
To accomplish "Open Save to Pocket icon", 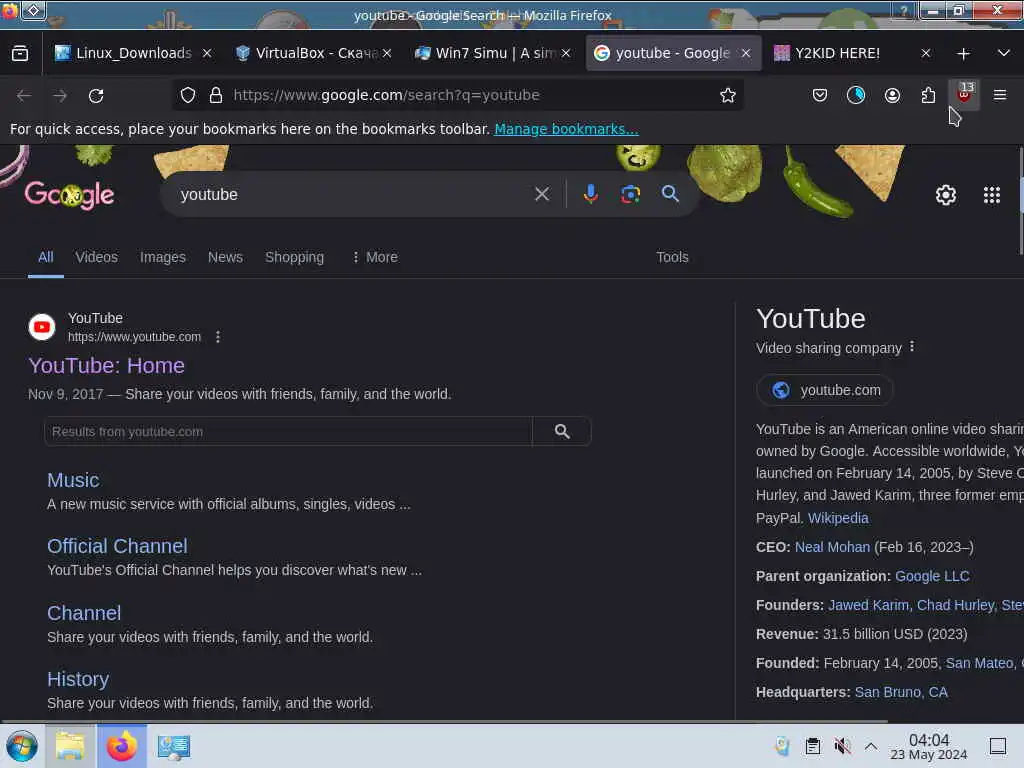I will (x=820, y=95).
